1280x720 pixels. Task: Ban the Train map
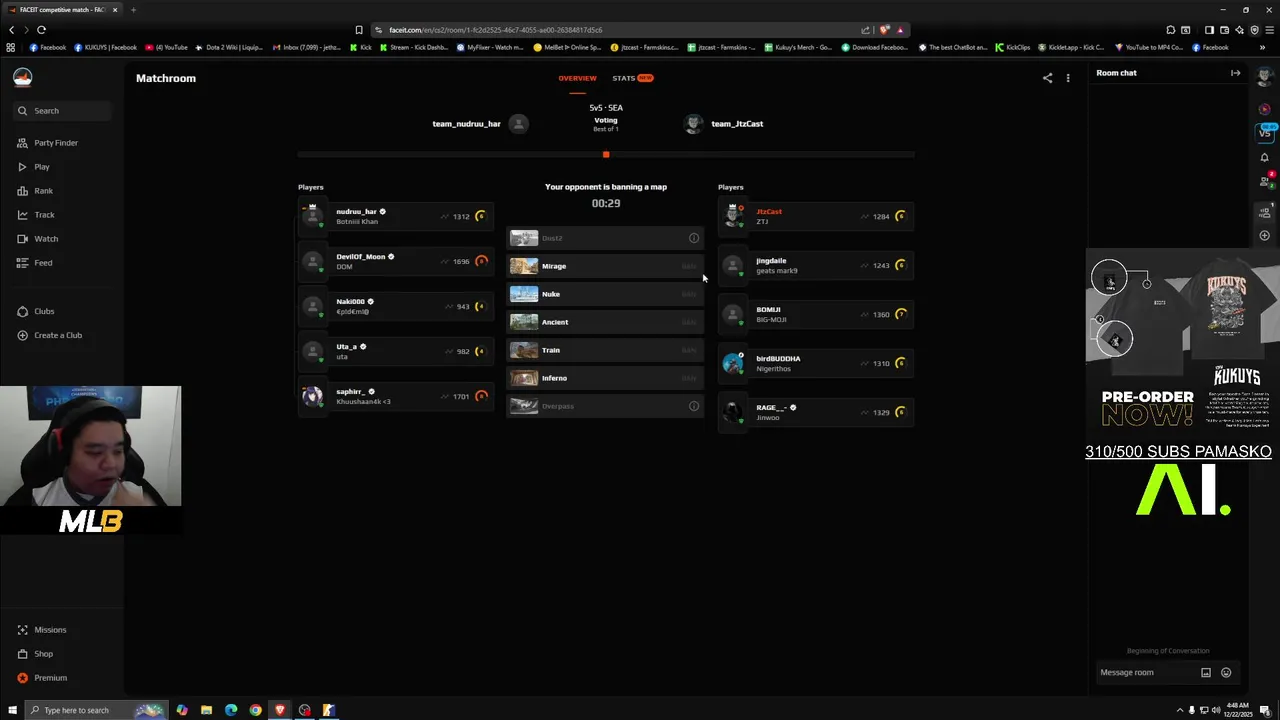pos(688,350)
